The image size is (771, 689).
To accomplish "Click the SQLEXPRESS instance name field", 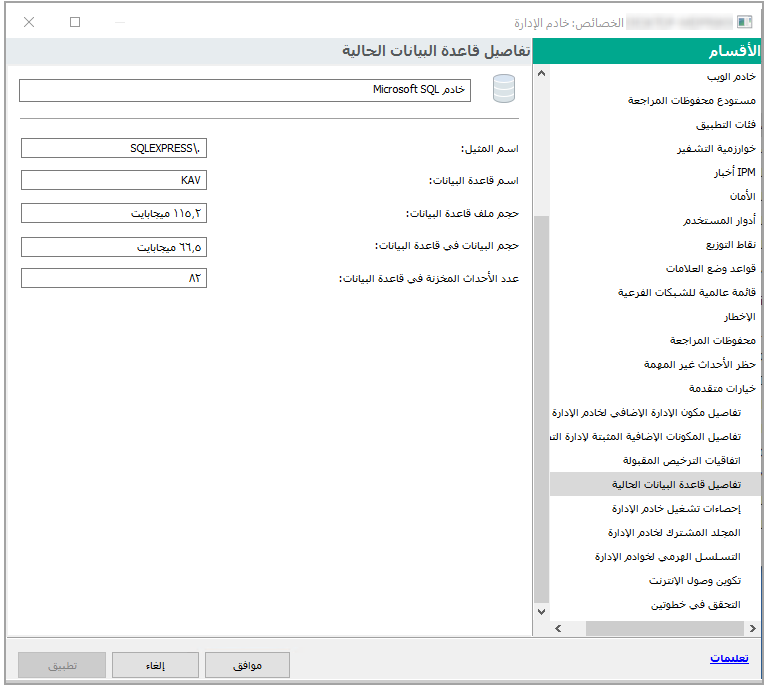I will [113, 148].
